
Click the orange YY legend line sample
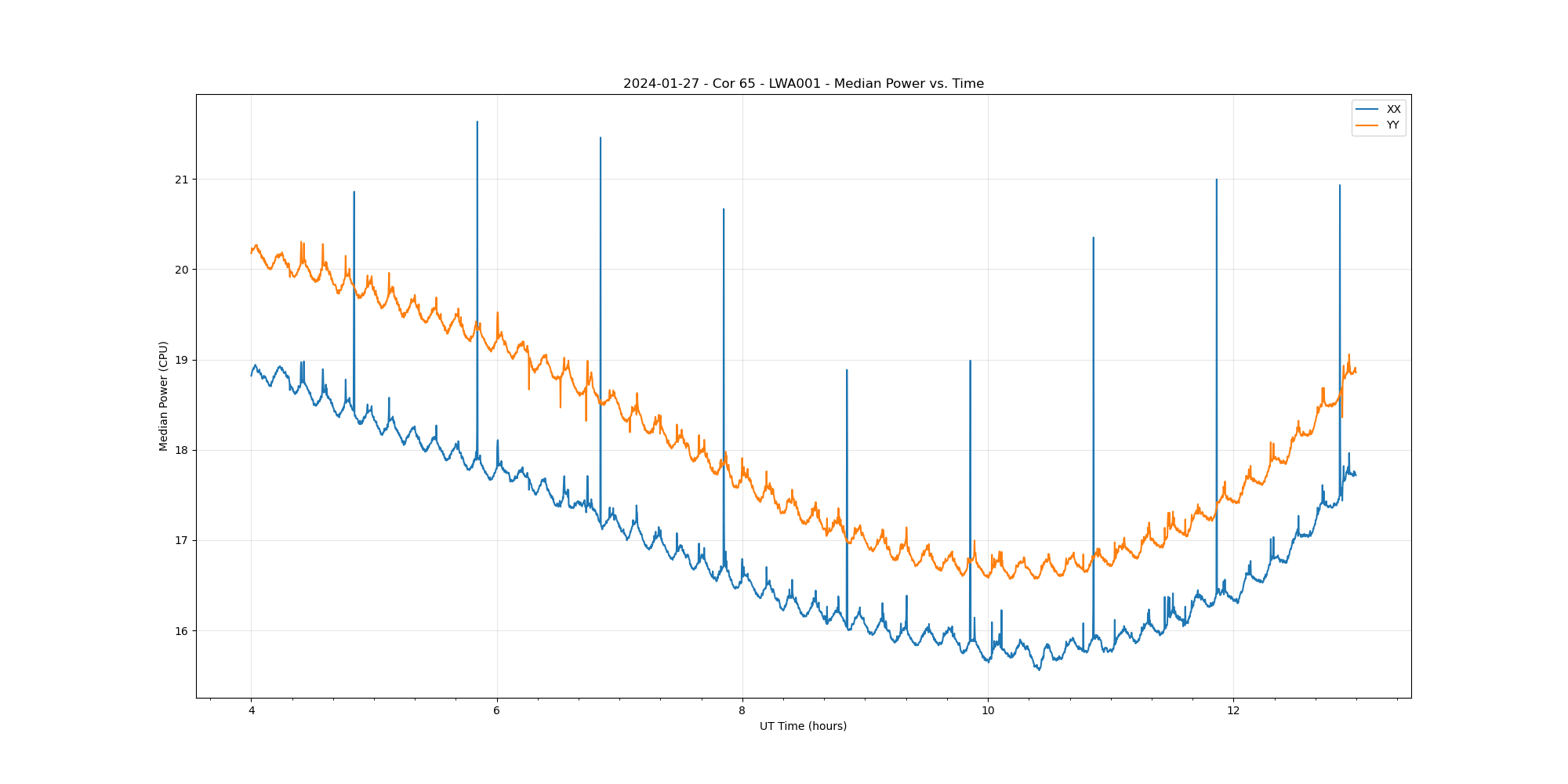point(1367,125)
